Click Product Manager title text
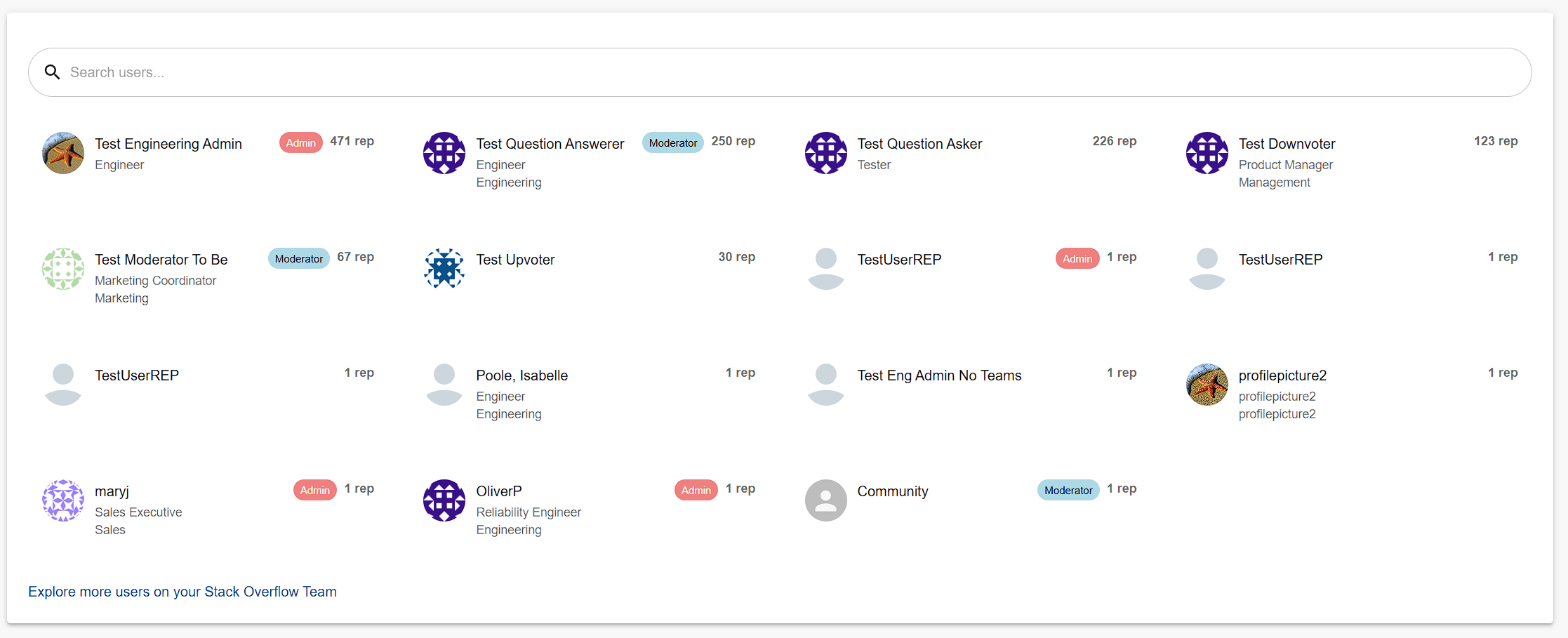The width and height of the screenshot is (1568, 638). pos(1286,165)
